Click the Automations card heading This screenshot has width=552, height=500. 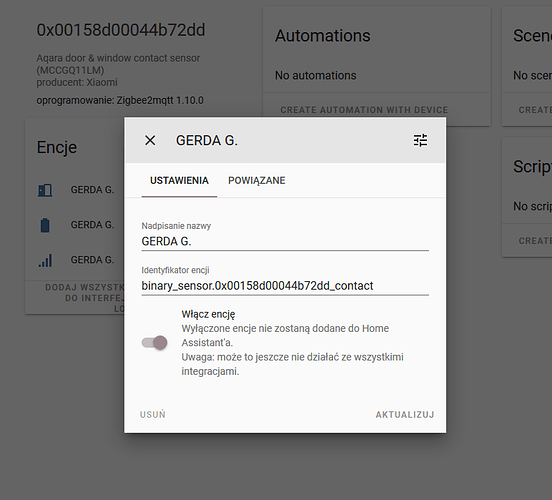322,36
